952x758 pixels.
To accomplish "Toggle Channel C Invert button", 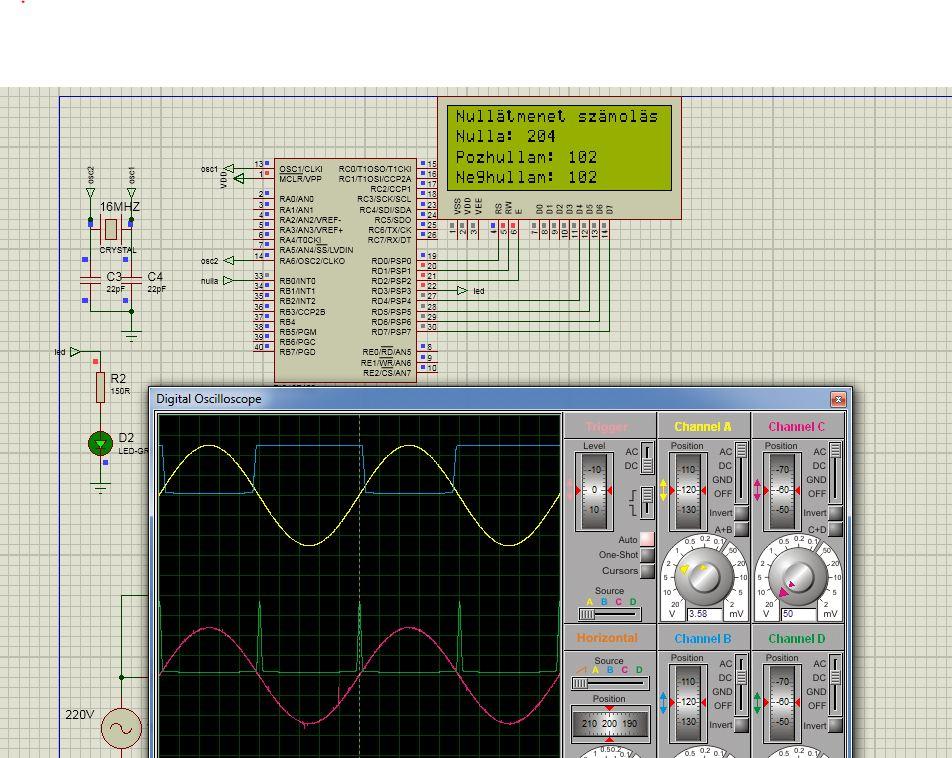I will [835, 513].
